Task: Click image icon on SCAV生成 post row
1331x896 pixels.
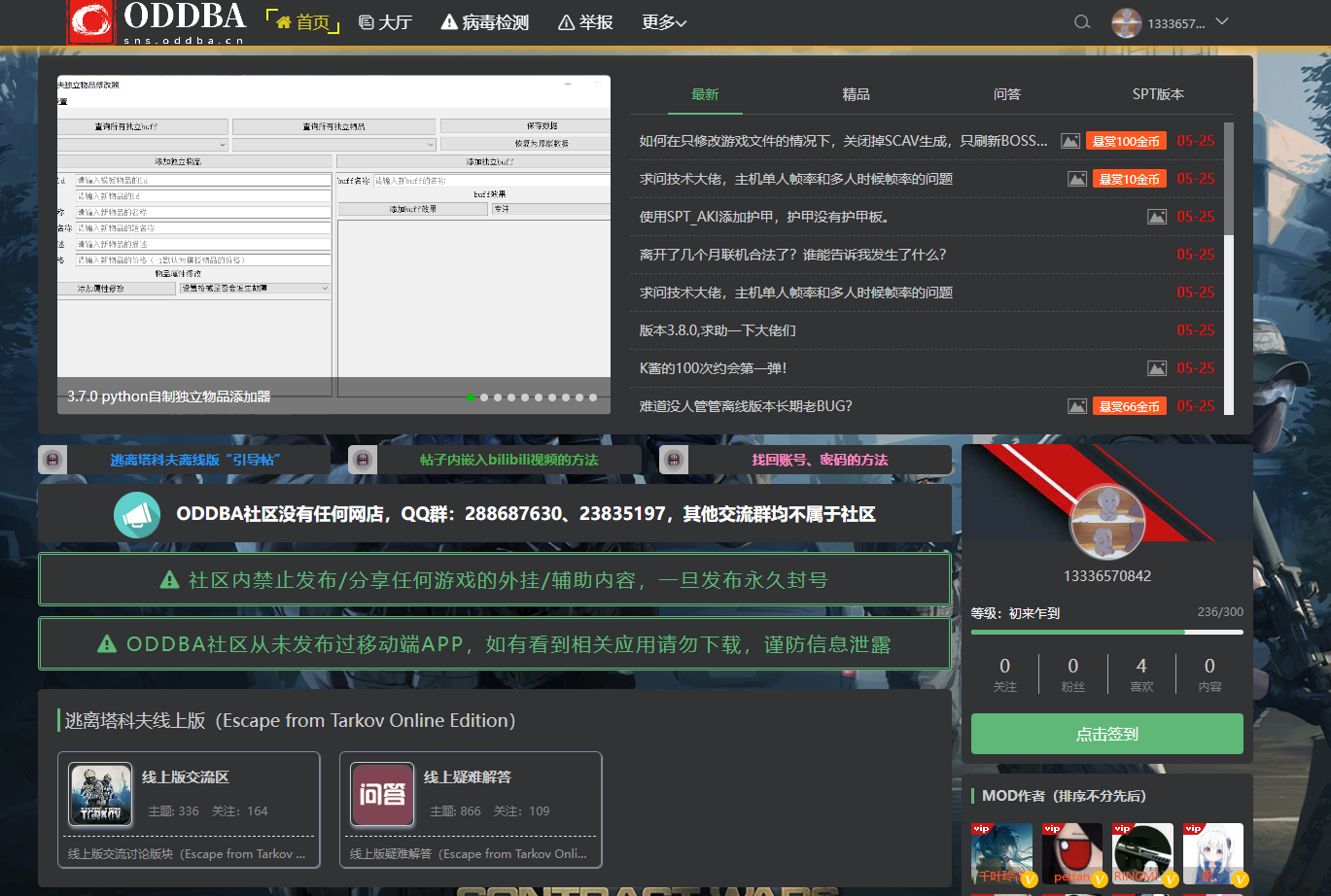Action: click(1069, 141)
